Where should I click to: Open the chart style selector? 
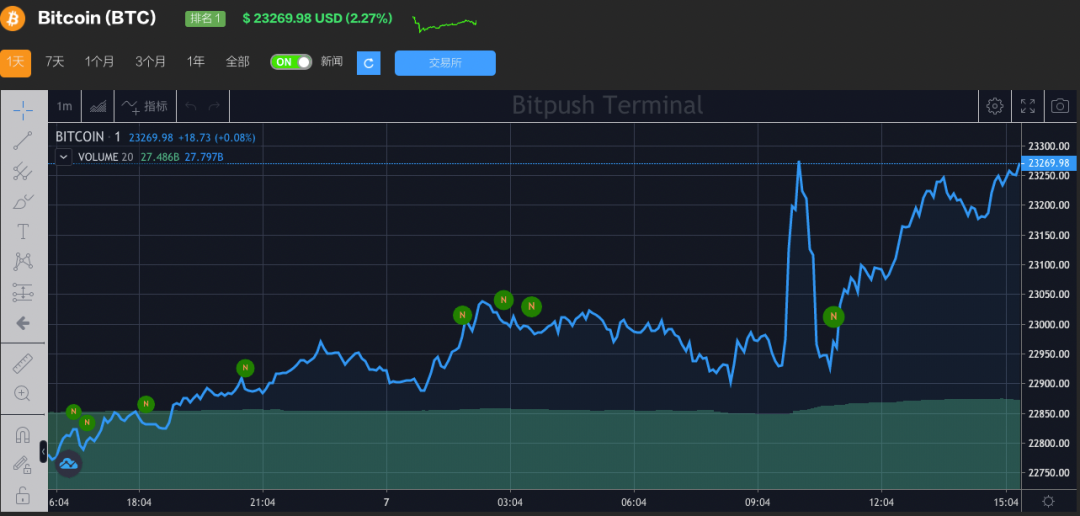pos(98,106)
